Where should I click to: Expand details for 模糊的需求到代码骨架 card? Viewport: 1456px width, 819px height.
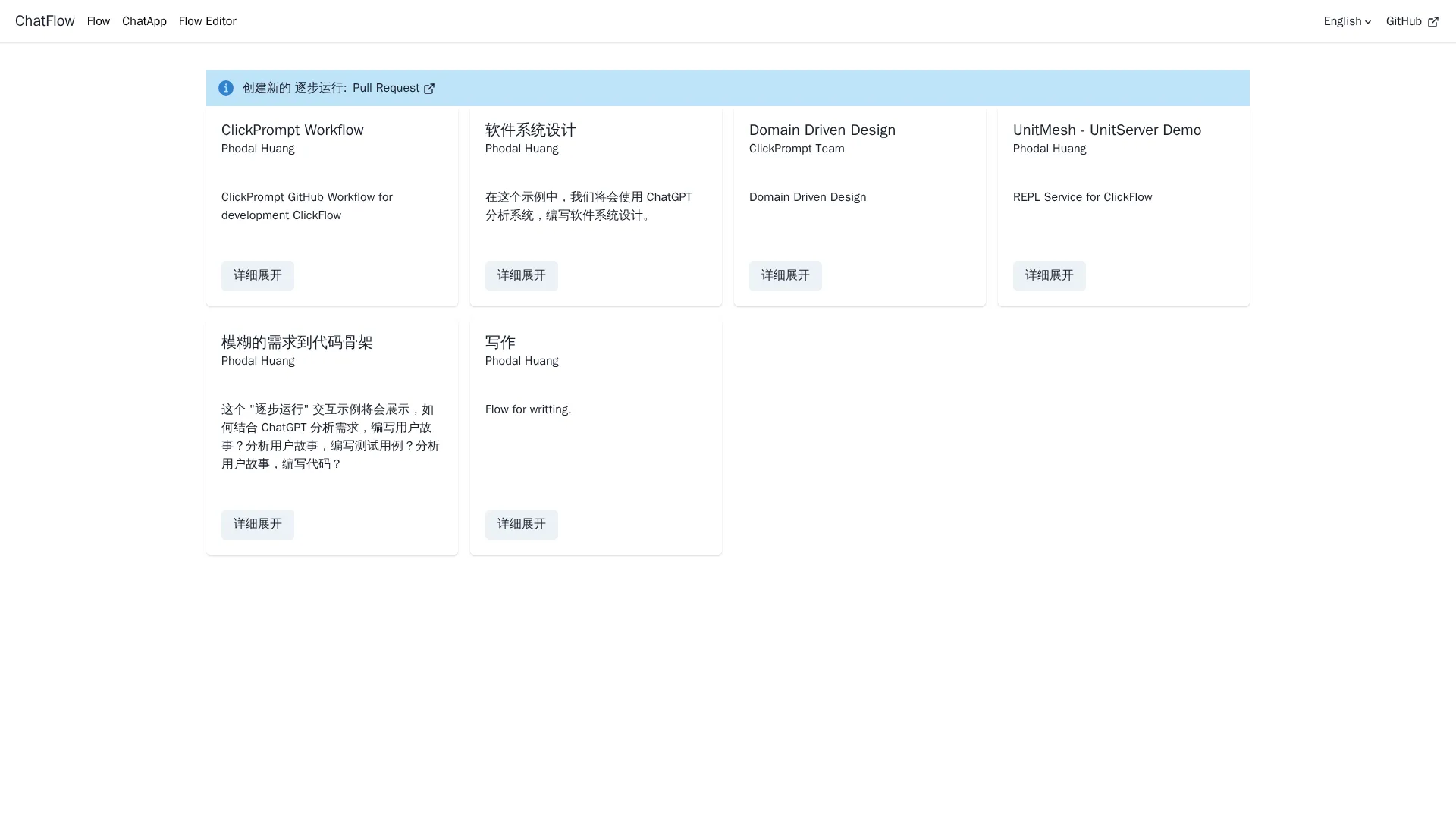pyautogui.click(x=258, y=525)
